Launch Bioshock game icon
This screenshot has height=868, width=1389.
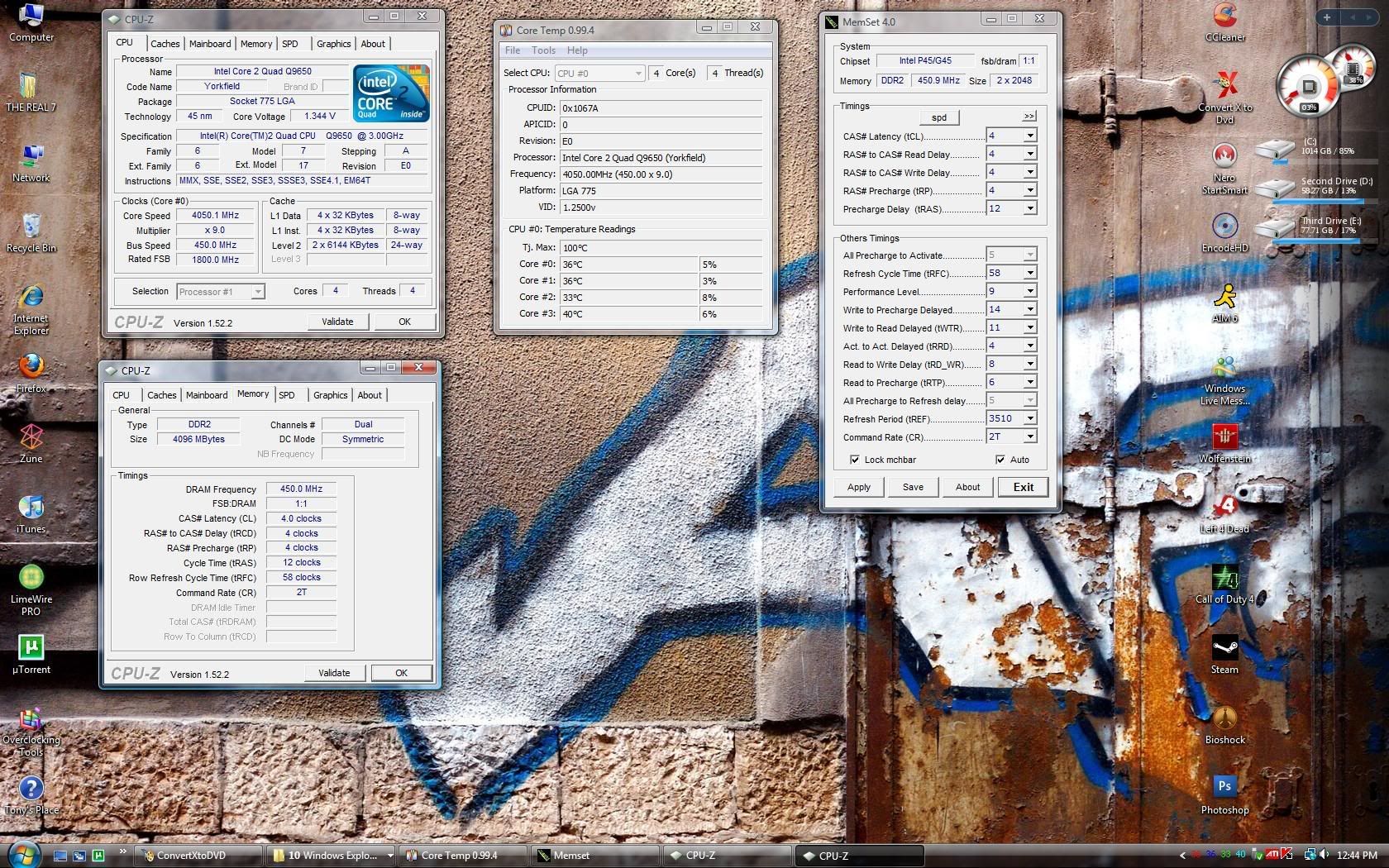1224,724
